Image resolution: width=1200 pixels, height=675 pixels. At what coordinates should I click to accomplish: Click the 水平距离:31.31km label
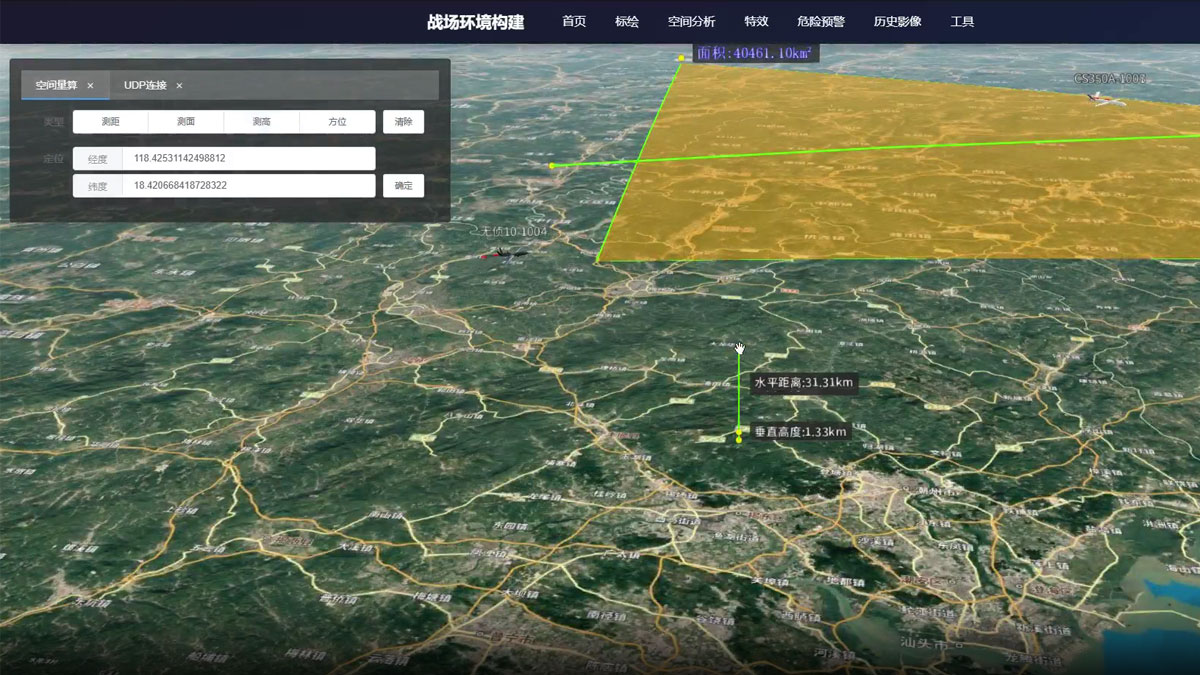coord(805,383)
